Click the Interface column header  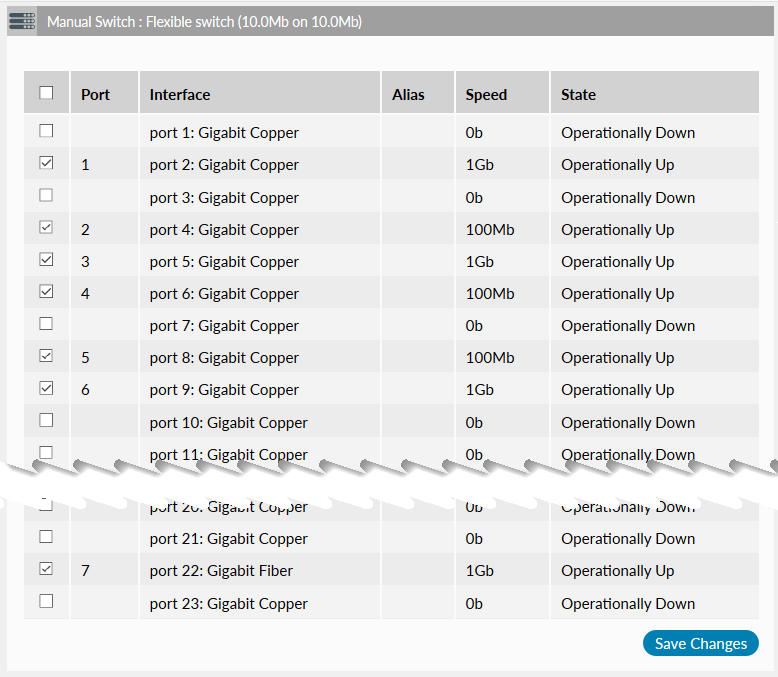(x=180, y=95)
